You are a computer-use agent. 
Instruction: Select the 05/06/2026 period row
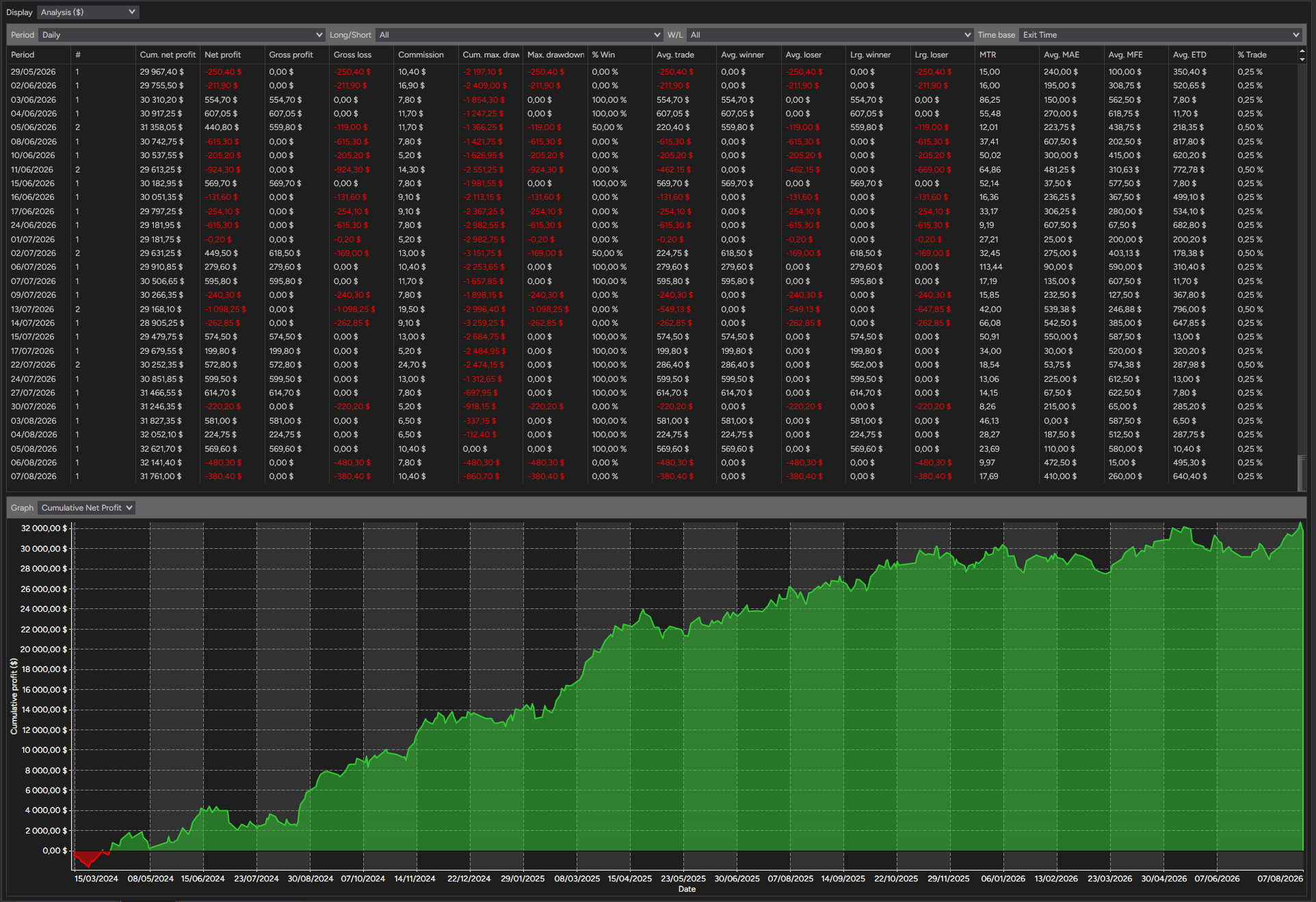[x=653, y=127]
